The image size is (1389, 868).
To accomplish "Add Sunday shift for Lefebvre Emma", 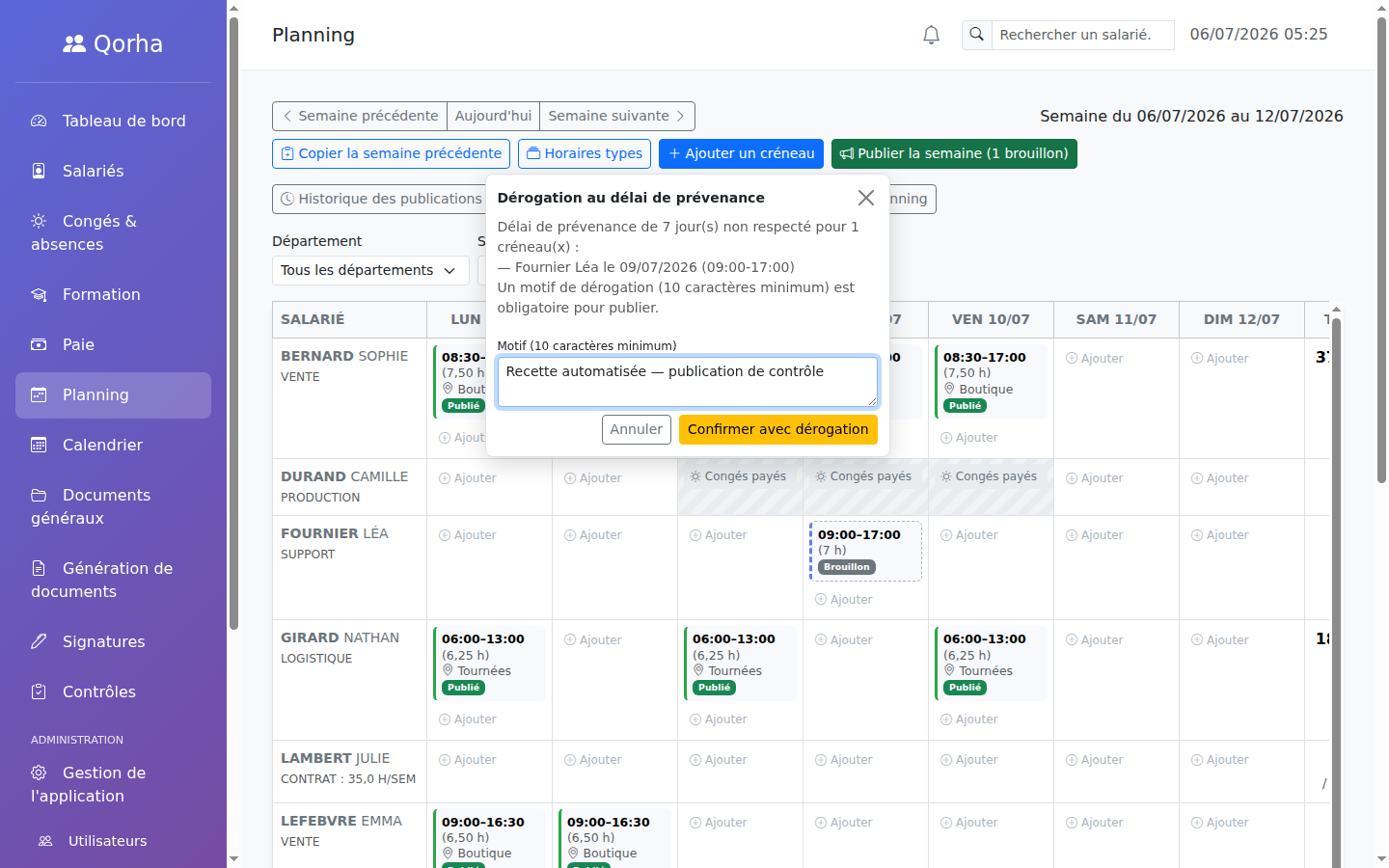I will pyautogui.click(x=1220, y=823).
